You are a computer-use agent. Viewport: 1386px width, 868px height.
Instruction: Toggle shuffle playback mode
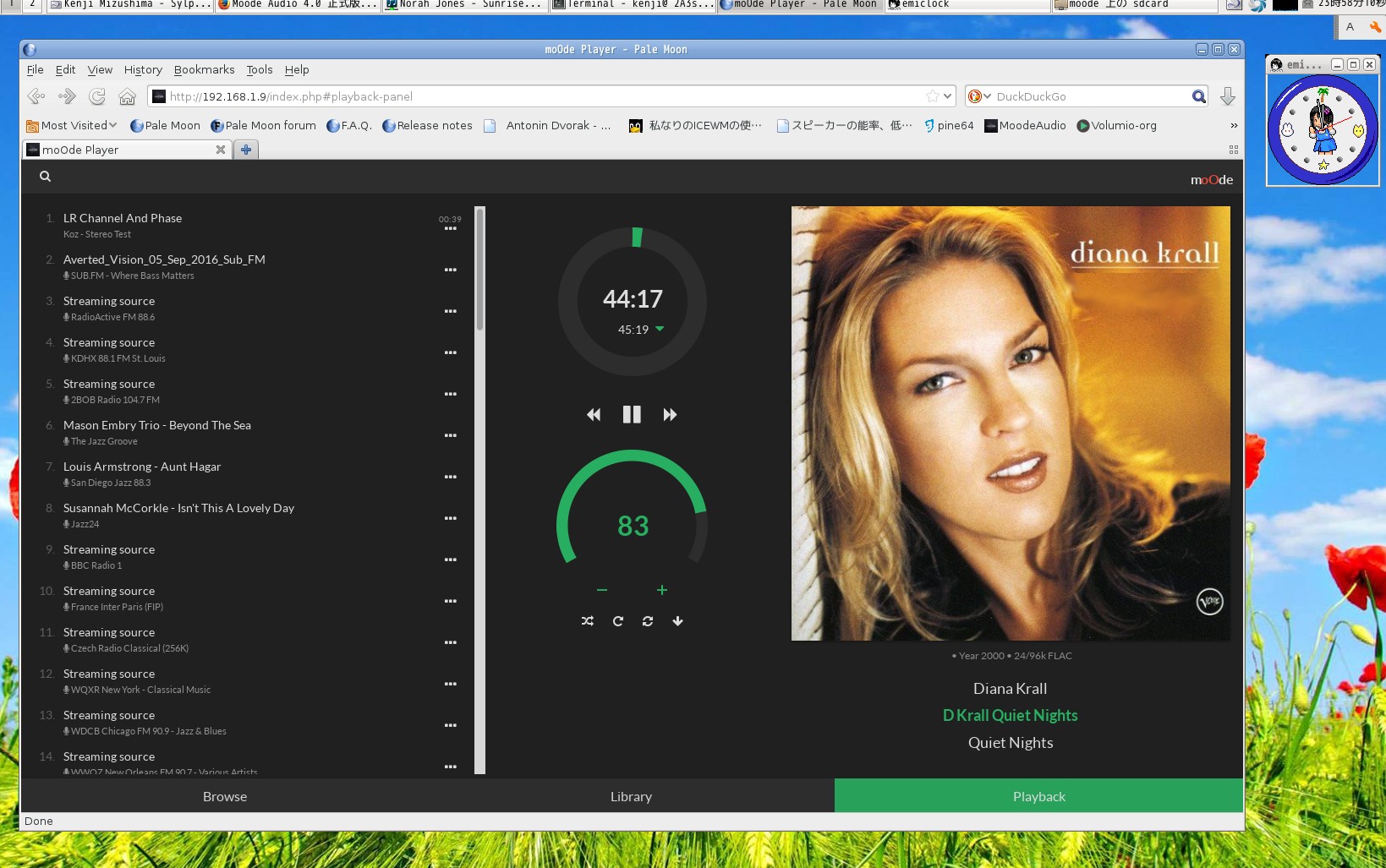tap(588, 621)
